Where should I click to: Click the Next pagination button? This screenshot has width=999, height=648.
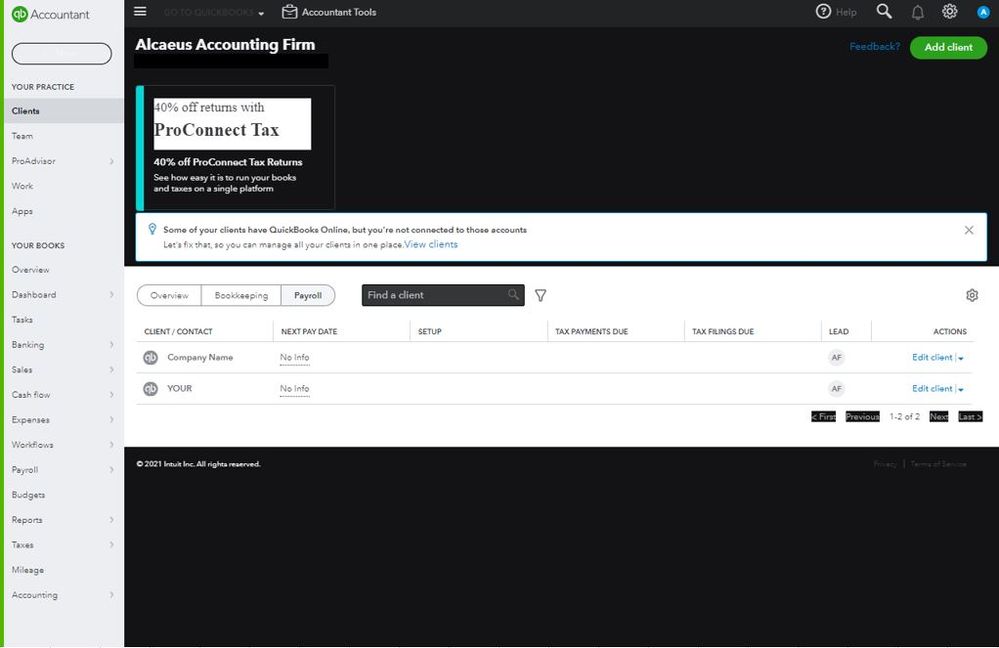click(938, 416)
